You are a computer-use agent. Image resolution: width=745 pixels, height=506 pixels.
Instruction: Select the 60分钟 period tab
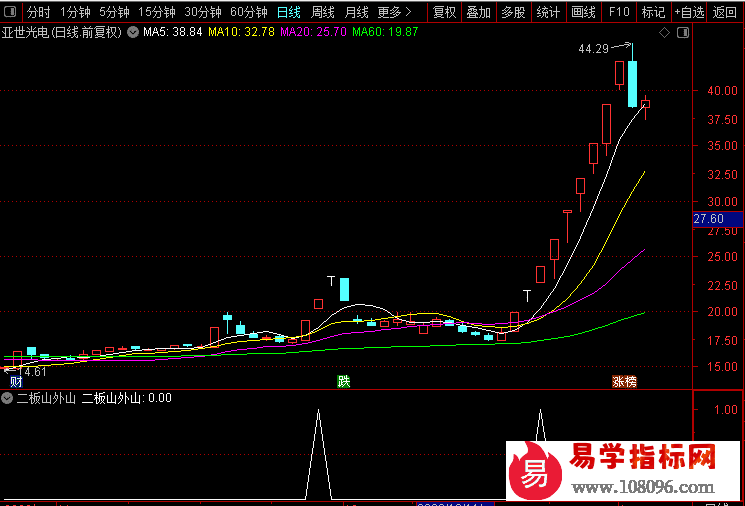tap(248, 12)
